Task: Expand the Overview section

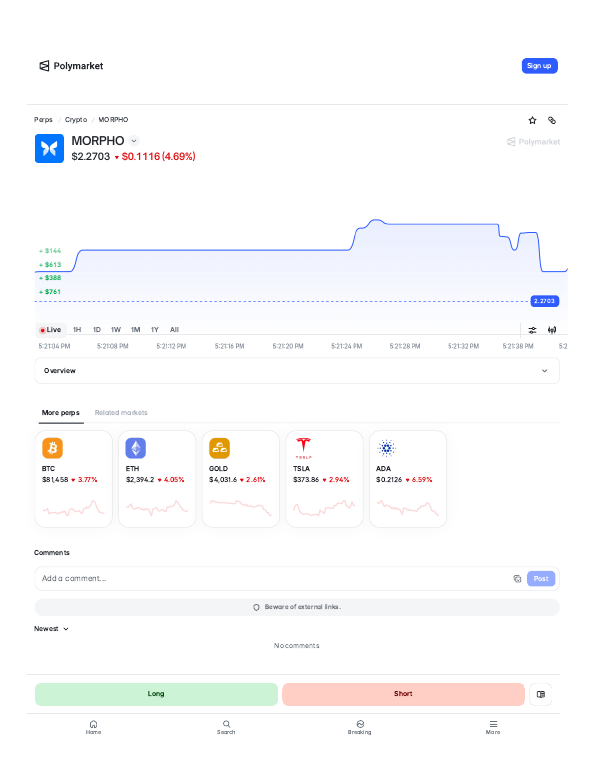Action: (297, 371)
